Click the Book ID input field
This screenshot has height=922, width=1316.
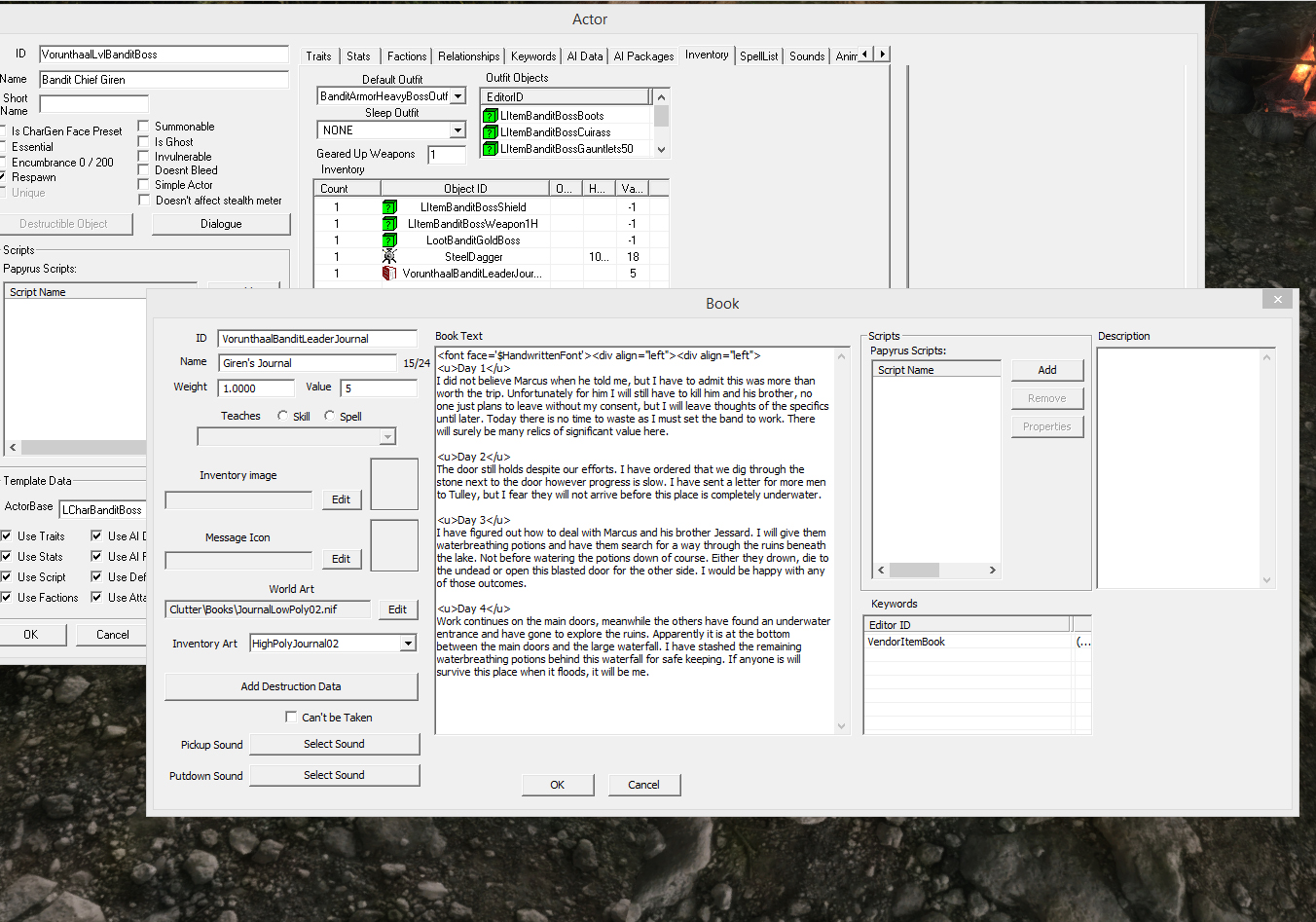point(317,339)
